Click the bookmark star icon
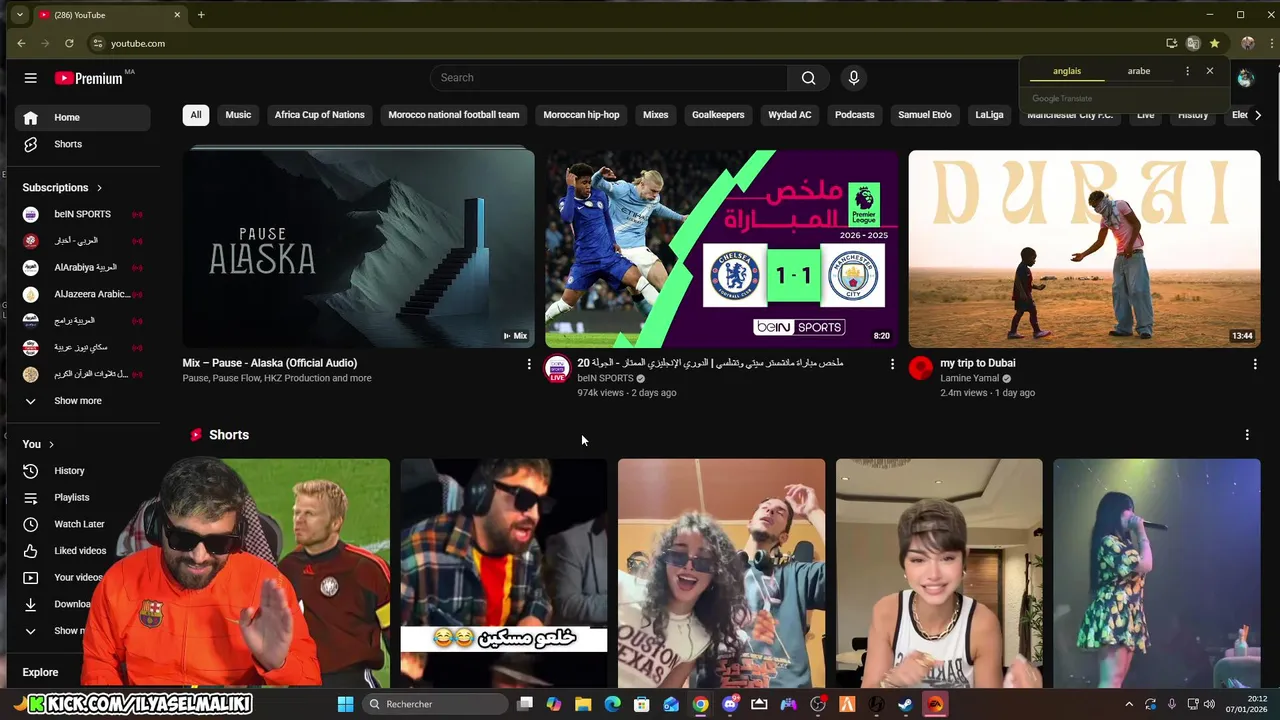 point(1214,43)
